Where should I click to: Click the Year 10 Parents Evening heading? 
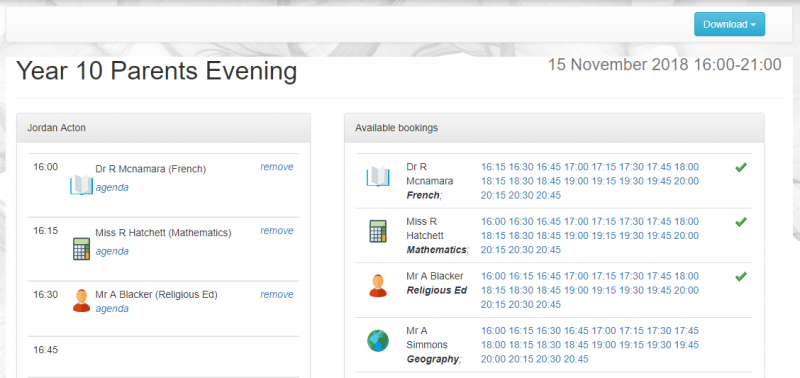click(157, 71)
